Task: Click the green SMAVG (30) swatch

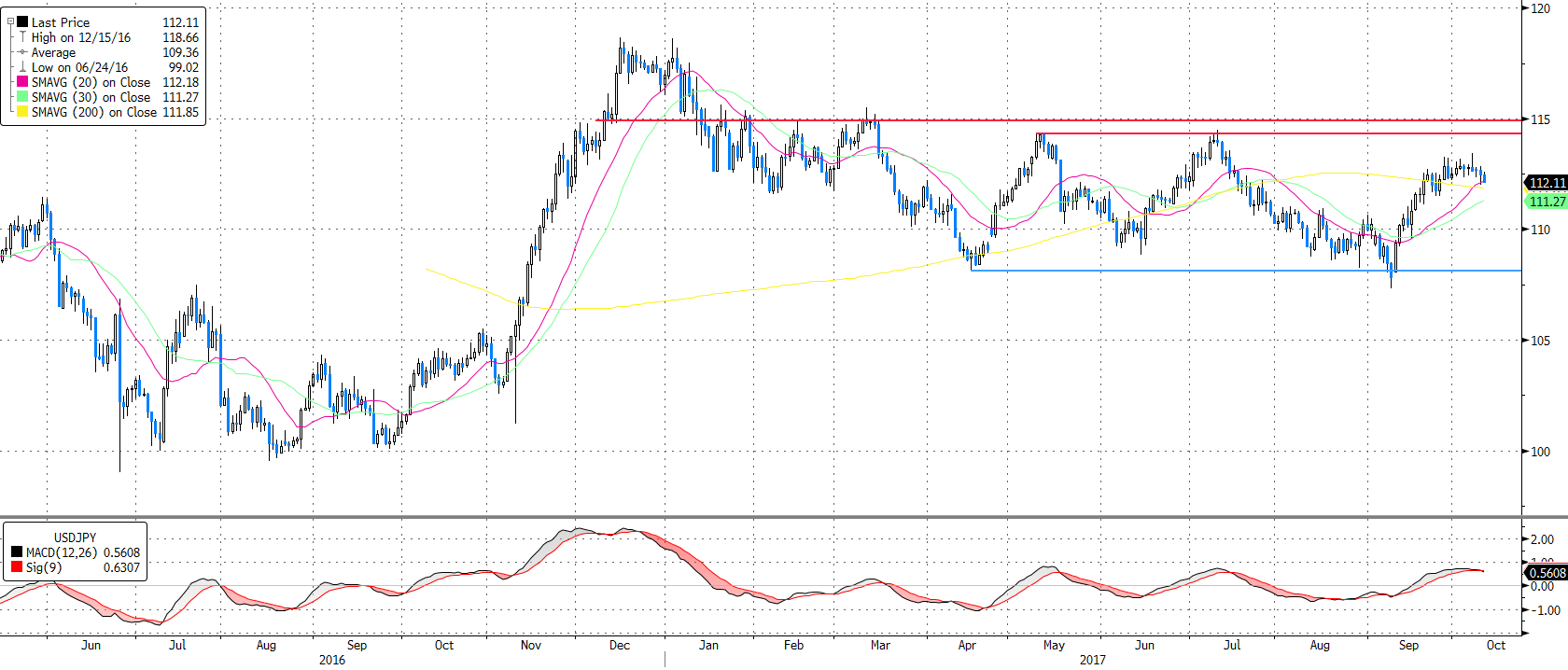Action: pos(22,97)
